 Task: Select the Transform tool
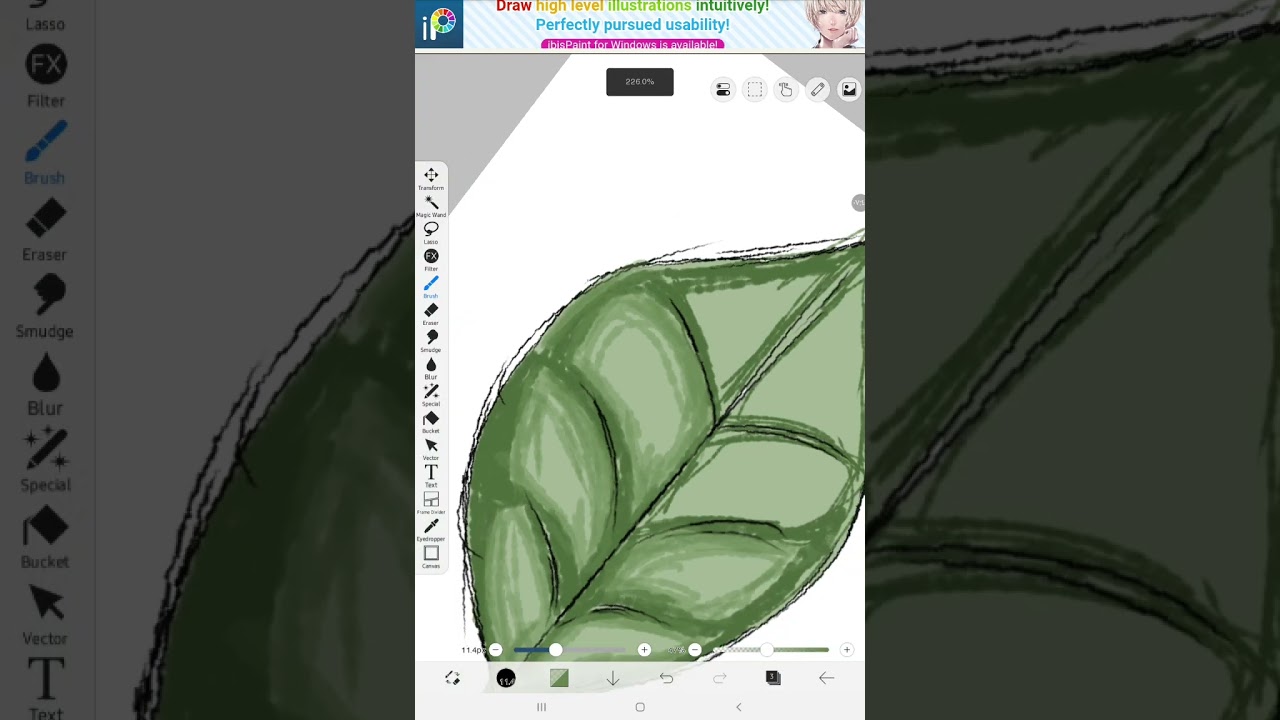pos(431,178)
